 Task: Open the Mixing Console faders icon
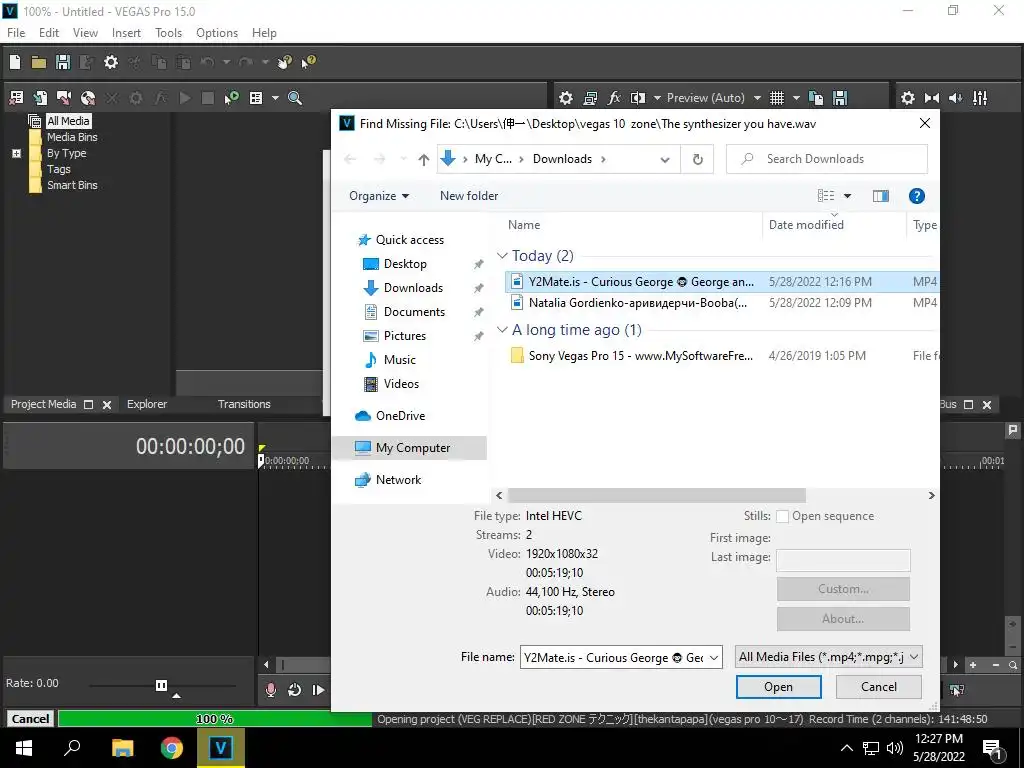pos(980,98)
